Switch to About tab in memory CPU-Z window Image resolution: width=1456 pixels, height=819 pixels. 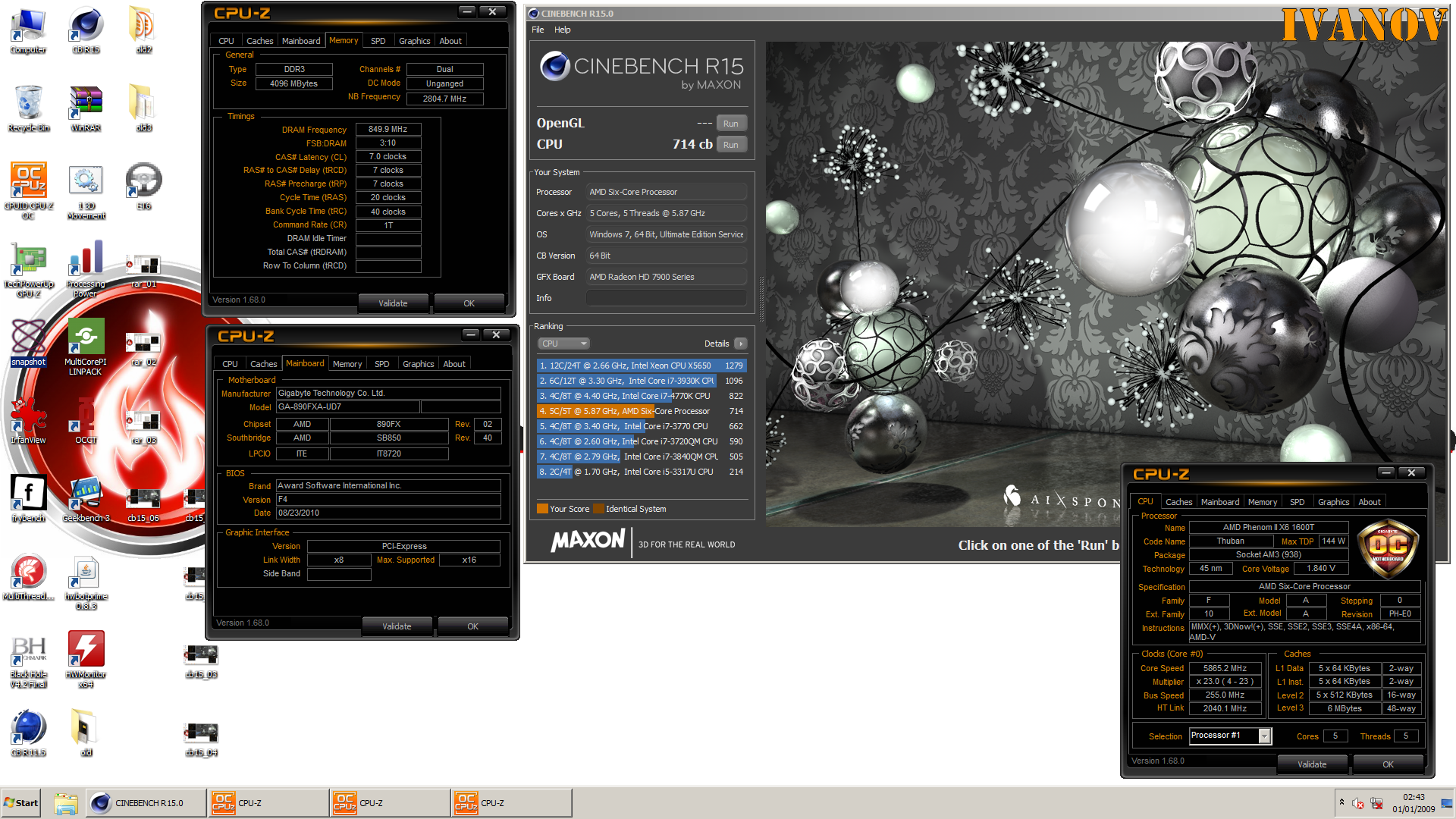point(450,41)
